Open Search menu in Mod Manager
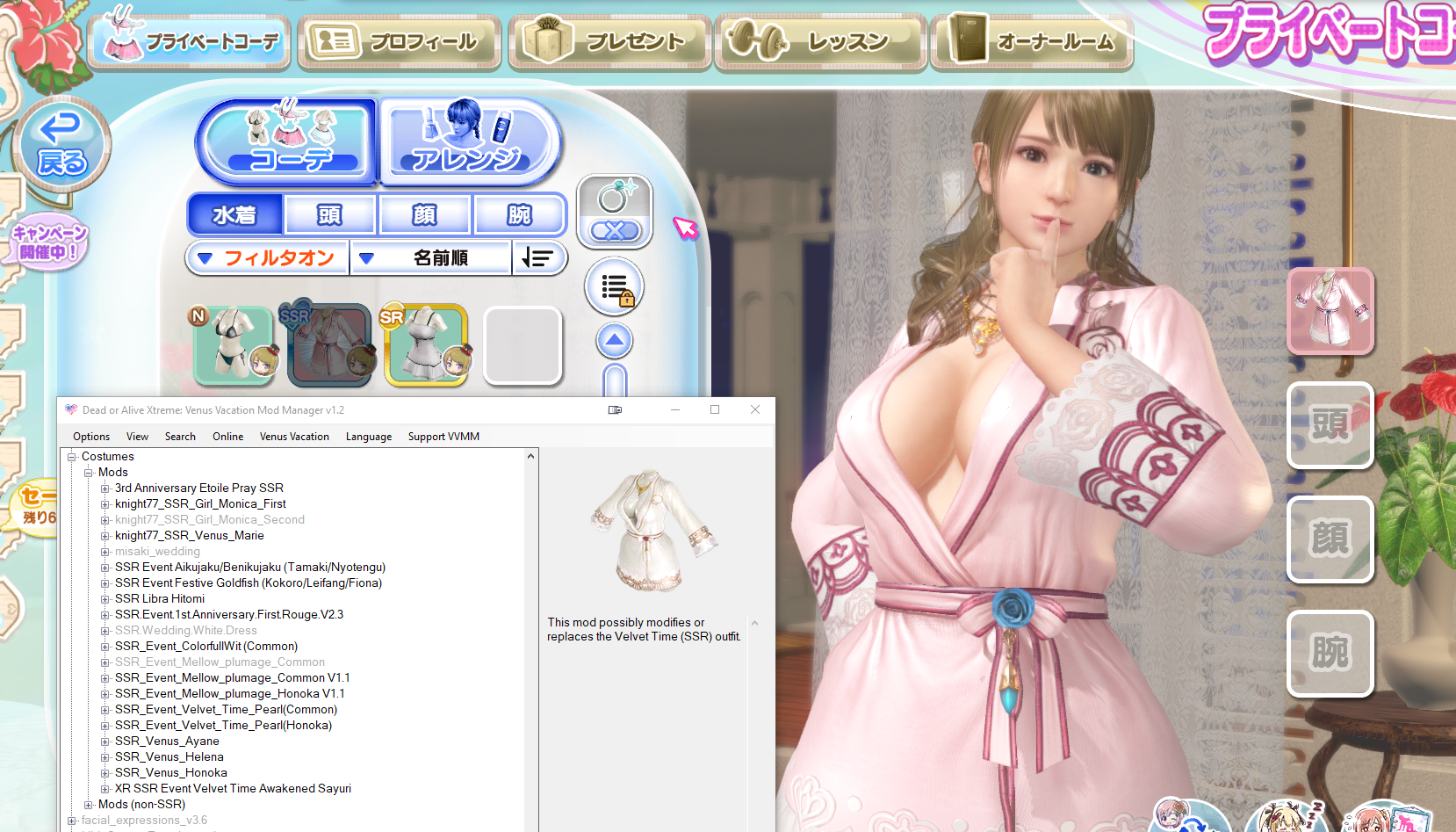1456x832 pixels. click(180, 437)
